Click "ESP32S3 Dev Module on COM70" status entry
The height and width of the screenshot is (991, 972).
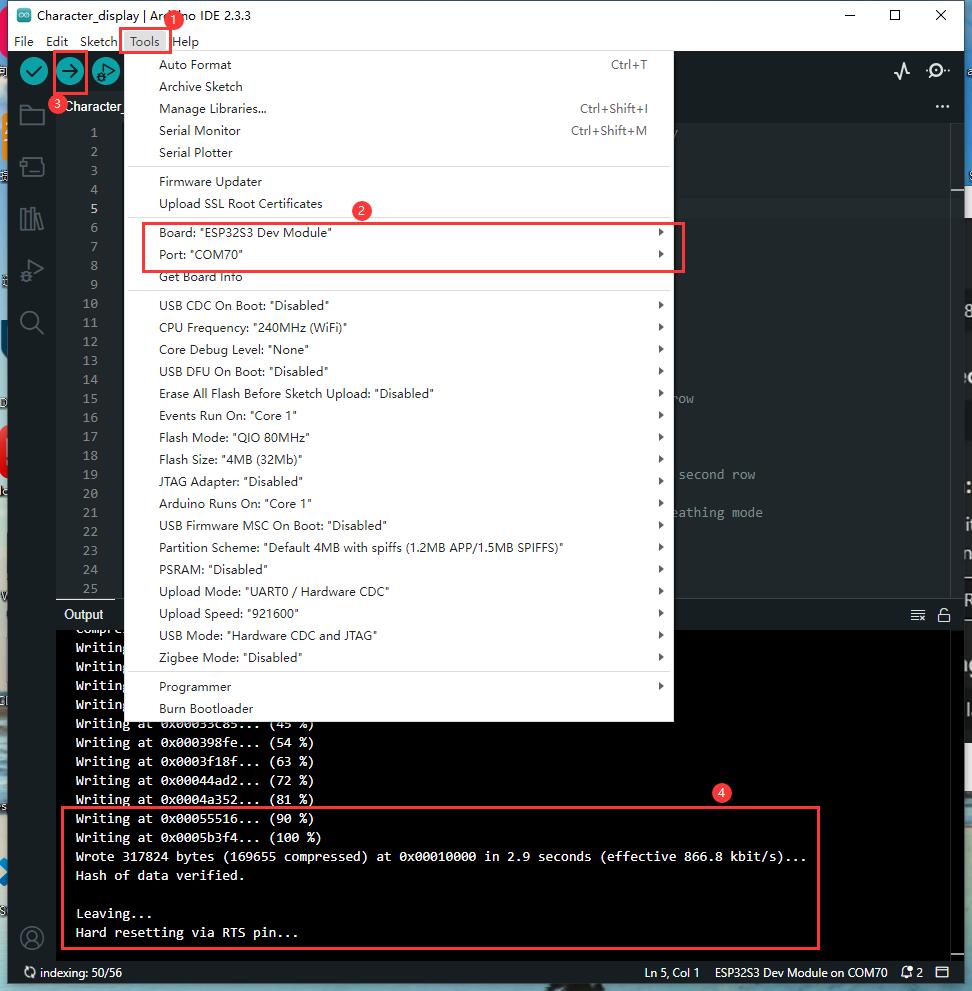pos(801,973)
